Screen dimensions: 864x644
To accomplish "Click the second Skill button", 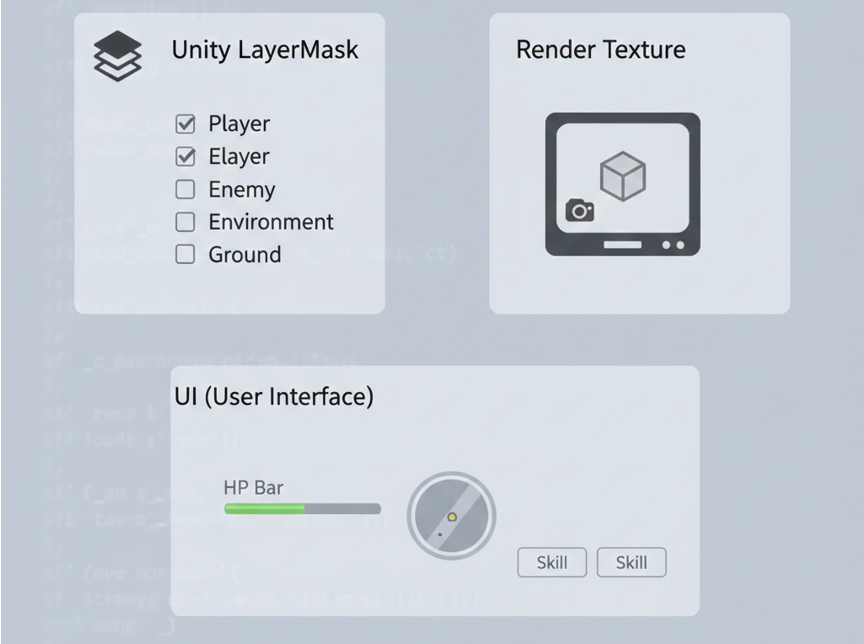I will pyautogui.click(x=631, y=562).
